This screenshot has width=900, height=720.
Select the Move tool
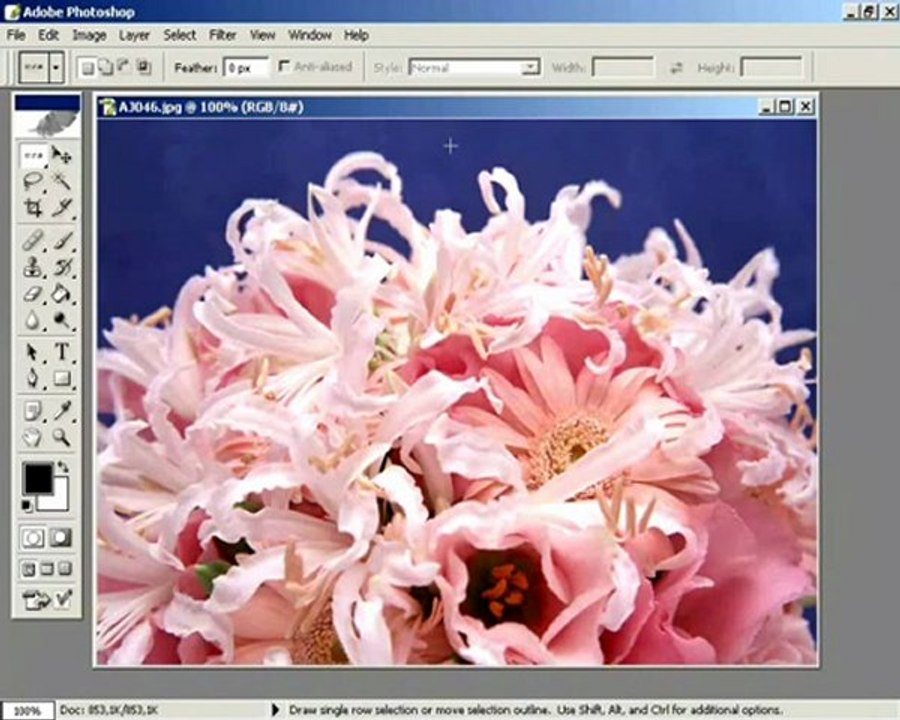(x=62, y=155)
